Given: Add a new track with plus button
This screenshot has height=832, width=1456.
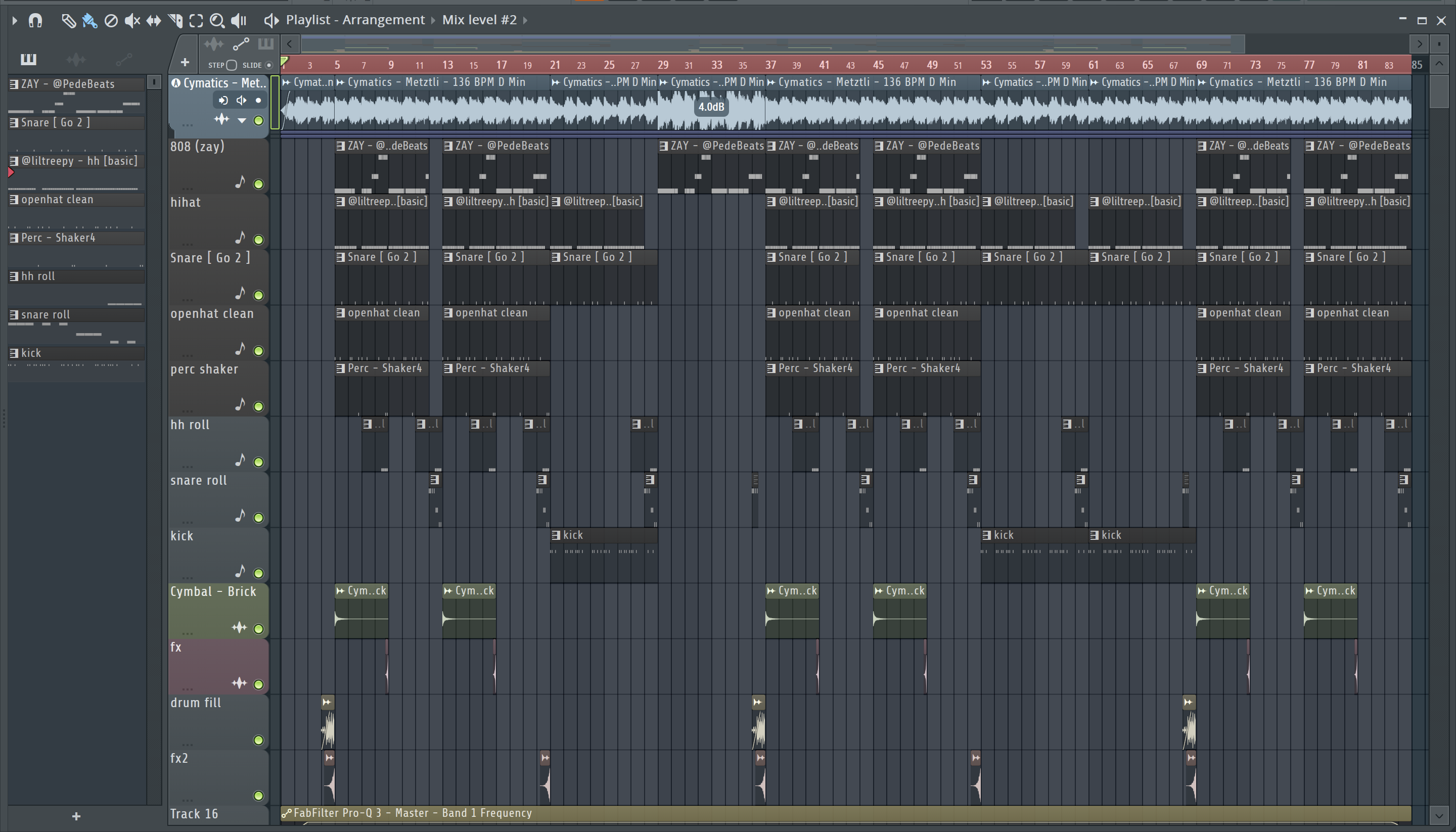Looking at the screenshot, I should [185, 62].
